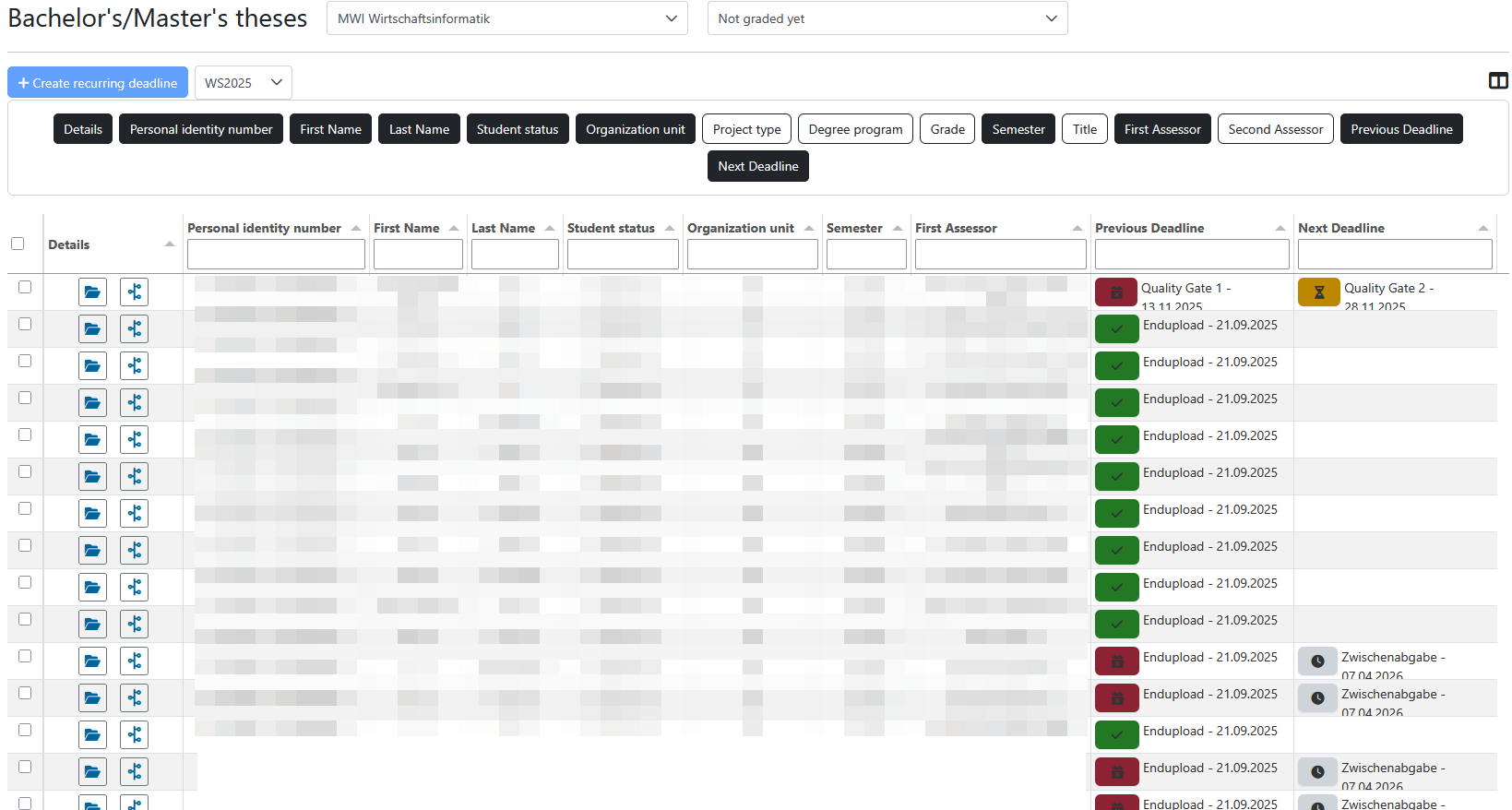Toggle the select-all checkbox in table header
Image resolution: width=1512 pixels, height=810 pixels.
[18, 244]
